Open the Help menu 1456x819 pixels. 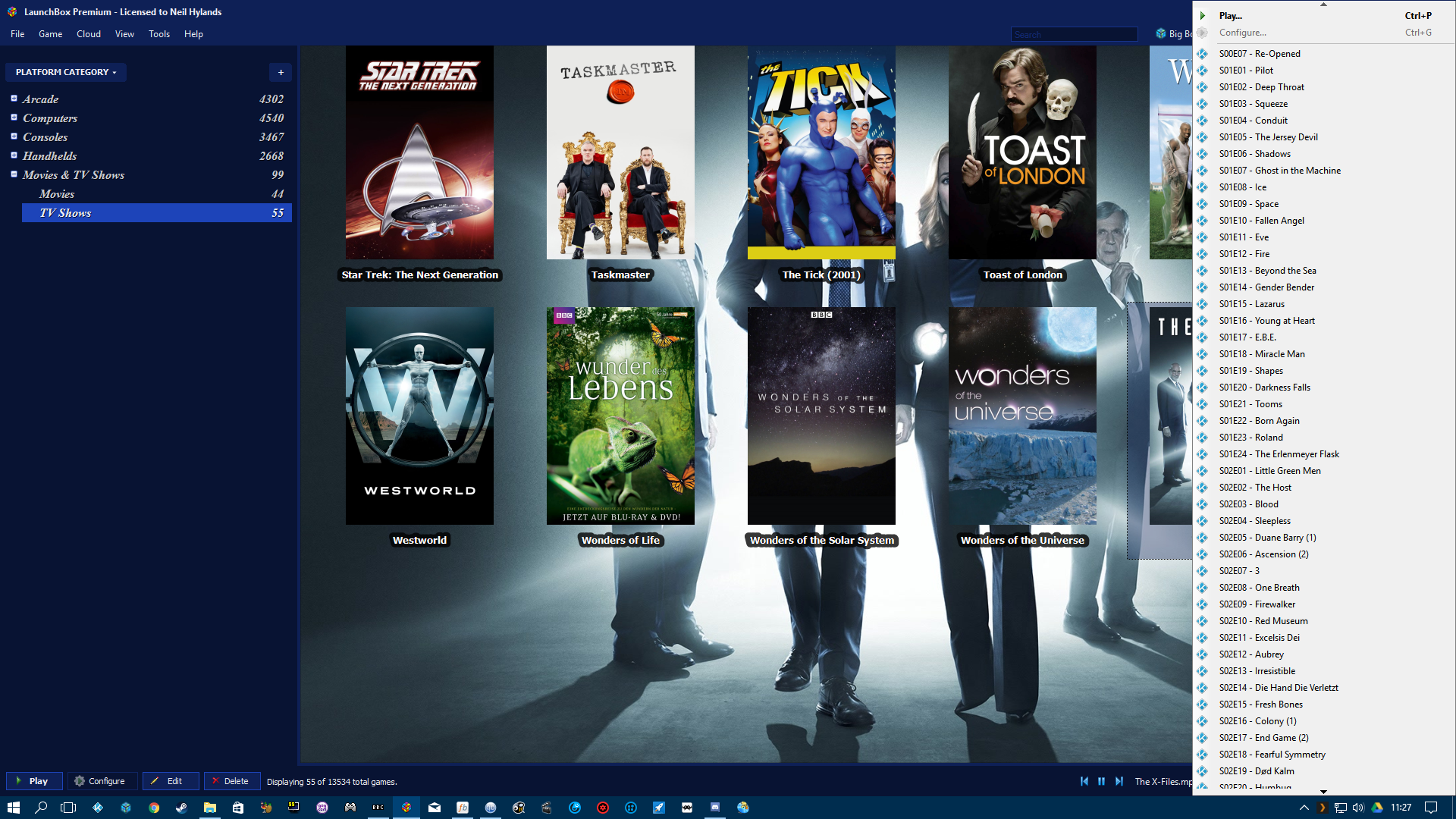[193, 34]
